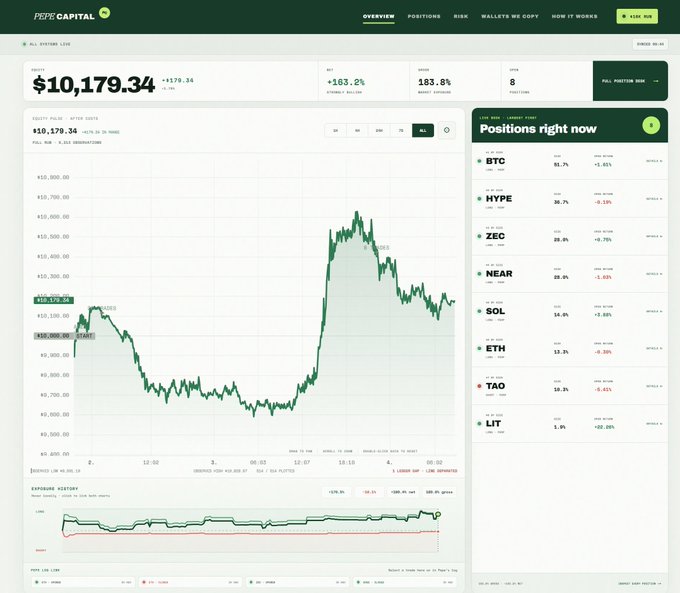The height and width of the screenshot is (593, 680).
Task: Open the BTC position row
Action: coord(569,161)
